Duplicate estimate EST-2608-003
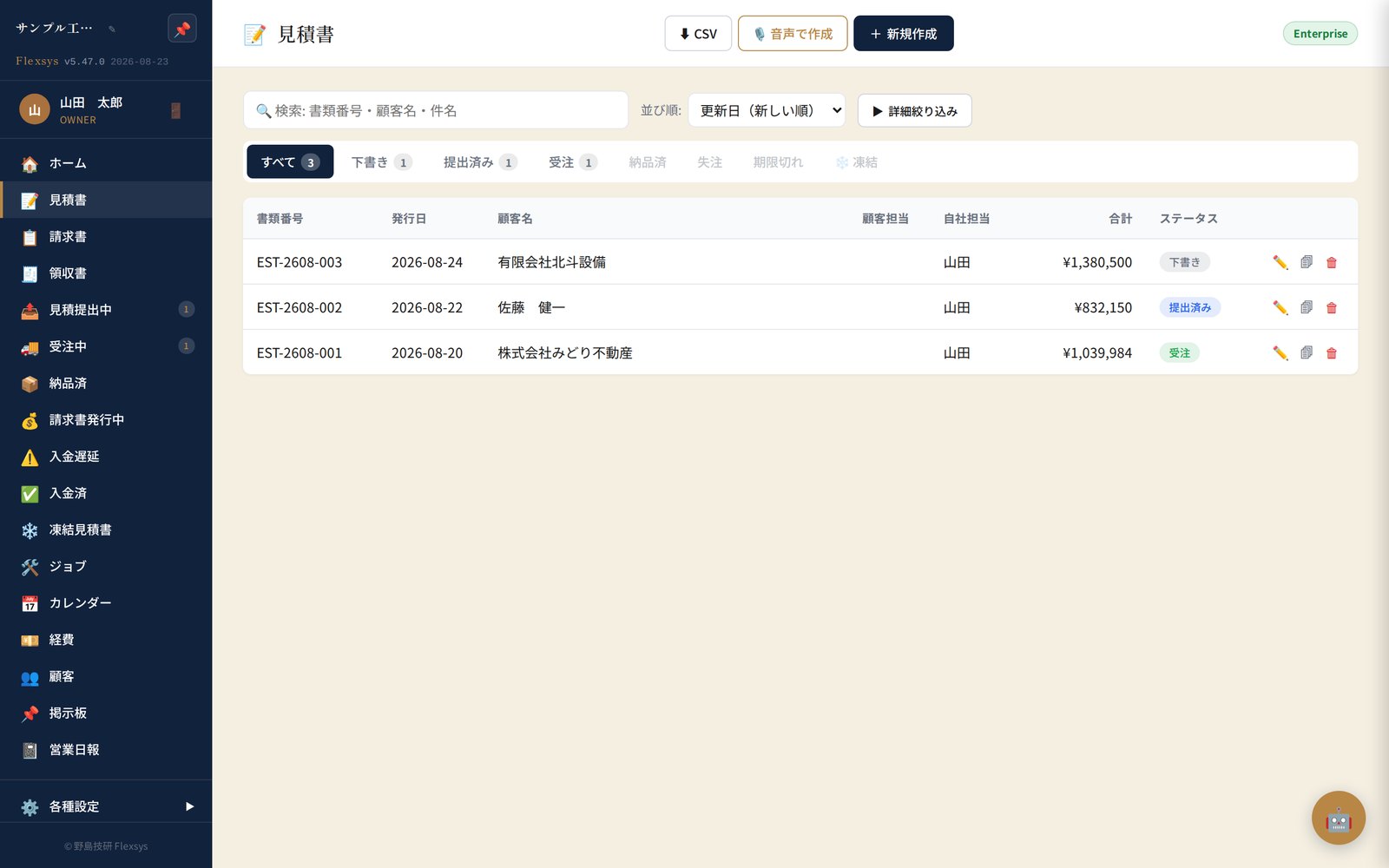Image resolution: width=1389 pixels, height=868 pixels. tap(1306, 262)
